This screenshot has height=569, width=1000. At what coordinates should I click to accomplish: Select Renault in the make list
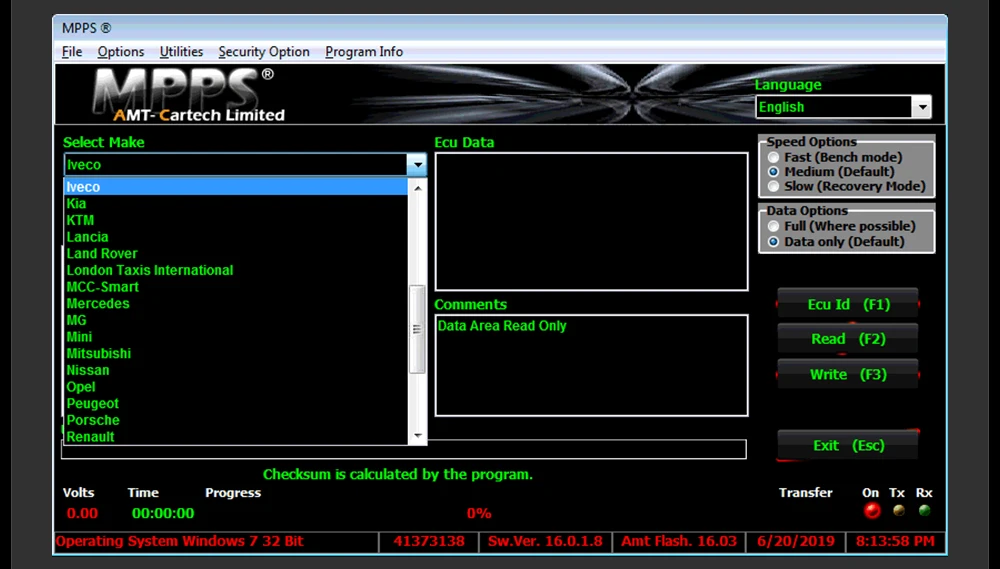click(x=236, y=436)
